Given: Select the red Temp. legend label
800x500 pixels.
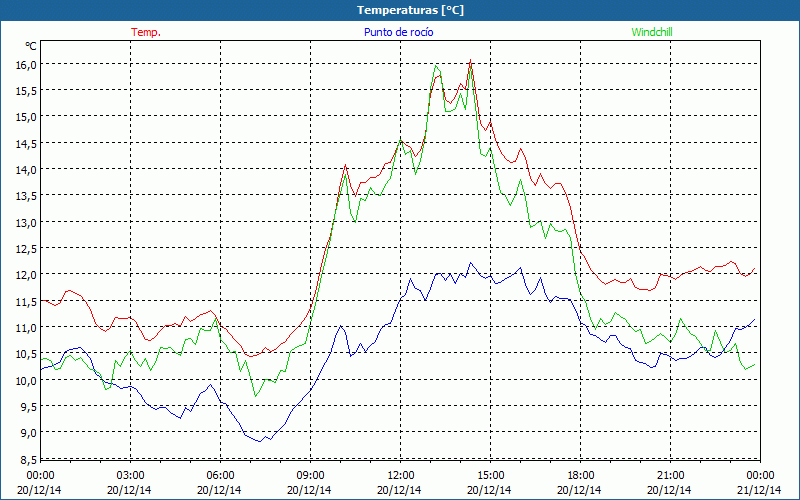Looking at the screenshot, I should point(146,32).
